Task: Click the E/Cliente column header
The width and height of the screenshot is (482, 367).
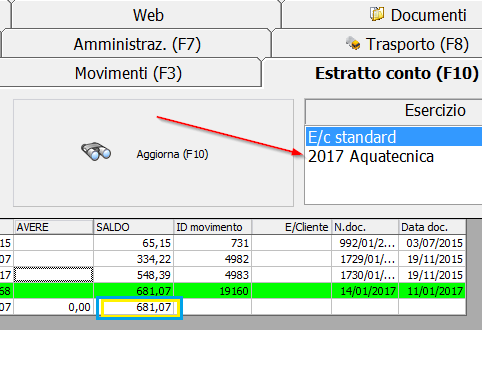Action: point(292,227)
